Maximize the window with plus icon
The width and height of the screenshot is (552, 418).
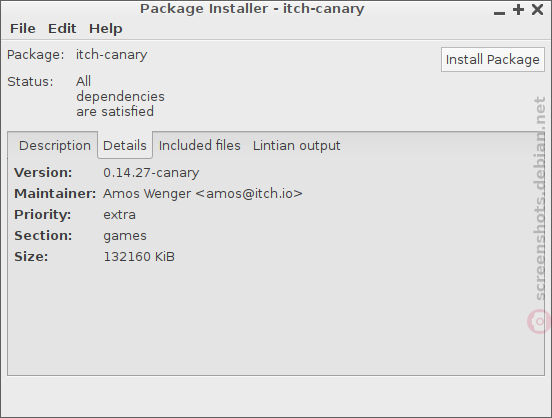point(518,10)
